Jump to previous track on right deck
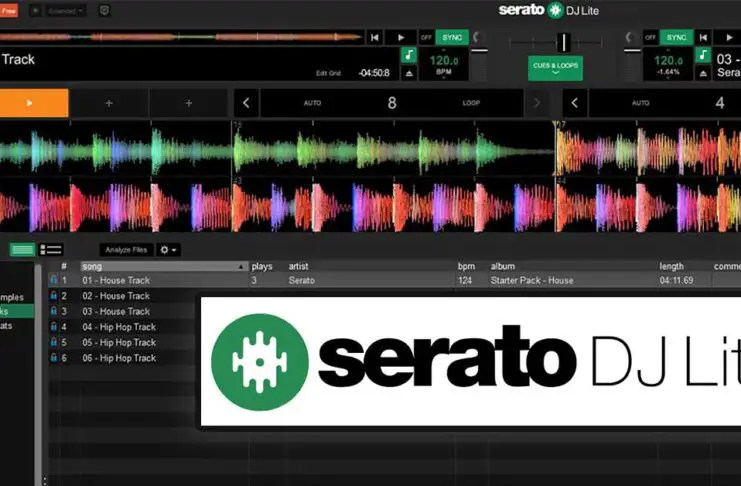741x486 pixels. point(703,37)
